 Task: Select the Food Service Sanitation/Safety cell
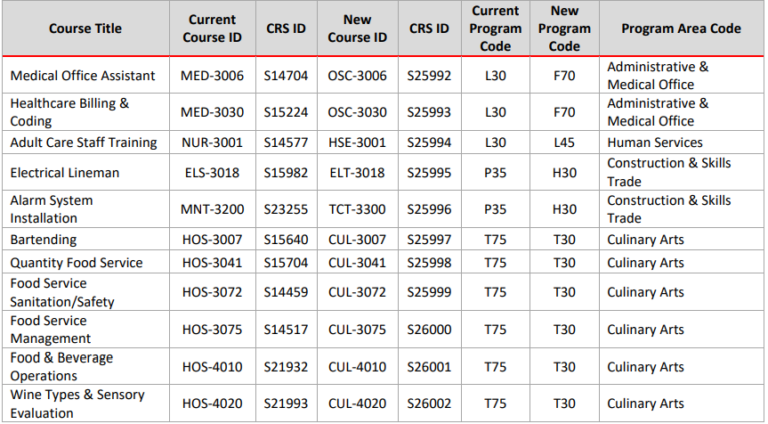click(x=63, y=292)
